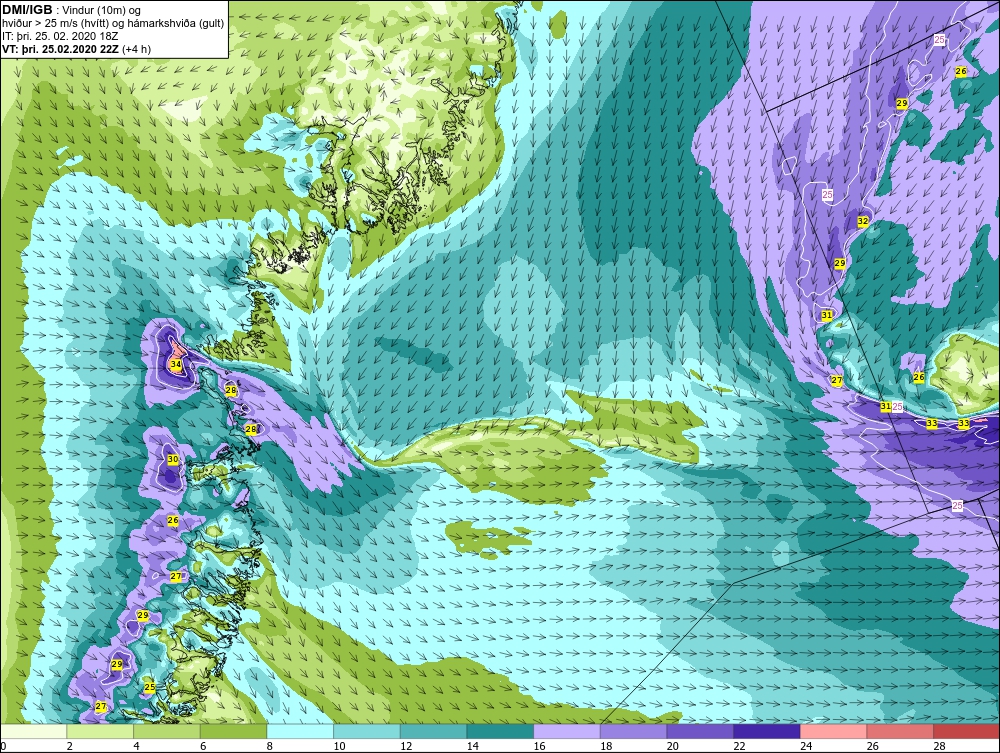The image size is (1000, 753).
Task: Pick the pink 24–26 legend swatch
Action: [833, 731]
